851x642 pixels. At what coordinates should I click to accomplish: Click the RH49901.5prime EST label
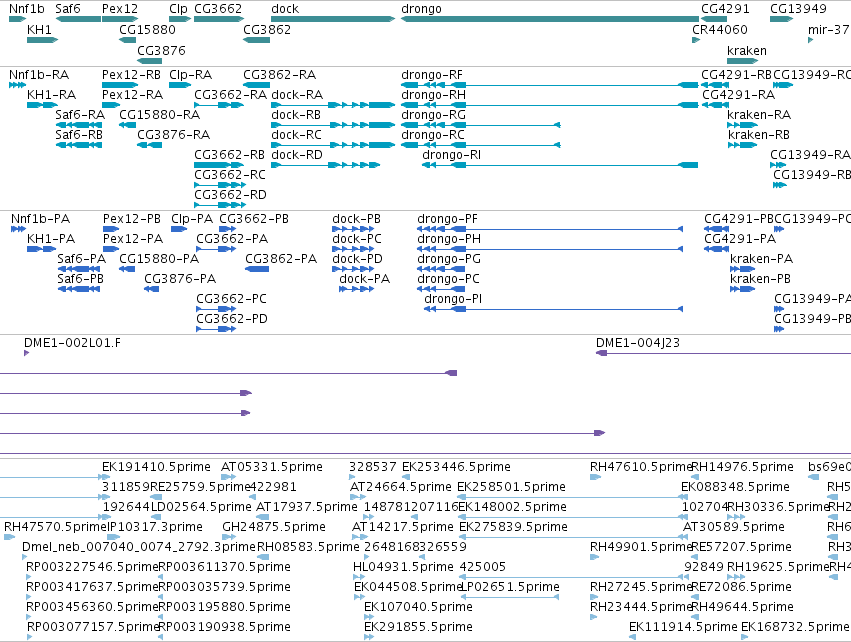pyautogui.click(x=641, y=547)
